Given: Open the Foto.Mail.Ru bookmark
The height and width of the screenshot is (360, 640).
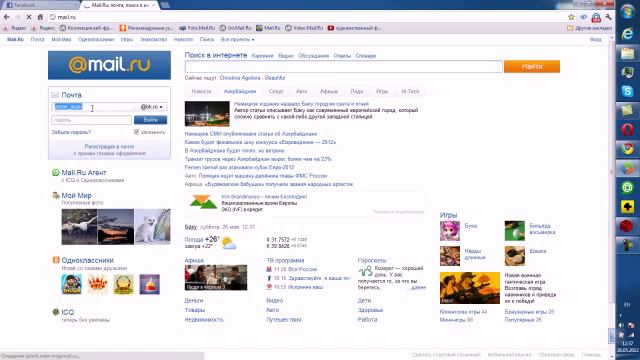Looking at the screenshot, I should 197,28.
